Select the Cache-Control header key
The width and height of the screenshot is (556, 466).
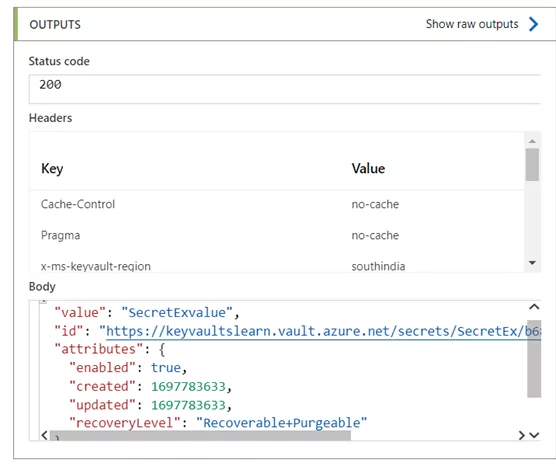[x=78, y=204]
